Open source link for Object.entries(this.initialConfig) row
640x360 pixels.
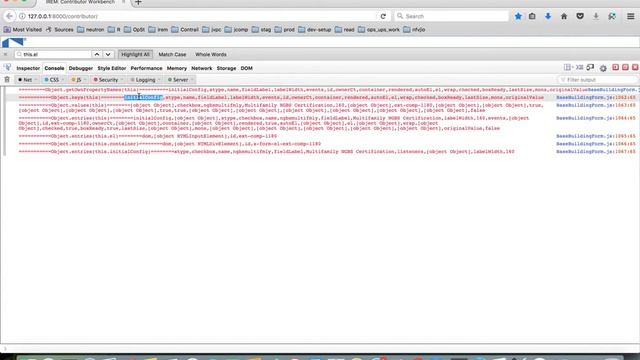tap(596, 151)
